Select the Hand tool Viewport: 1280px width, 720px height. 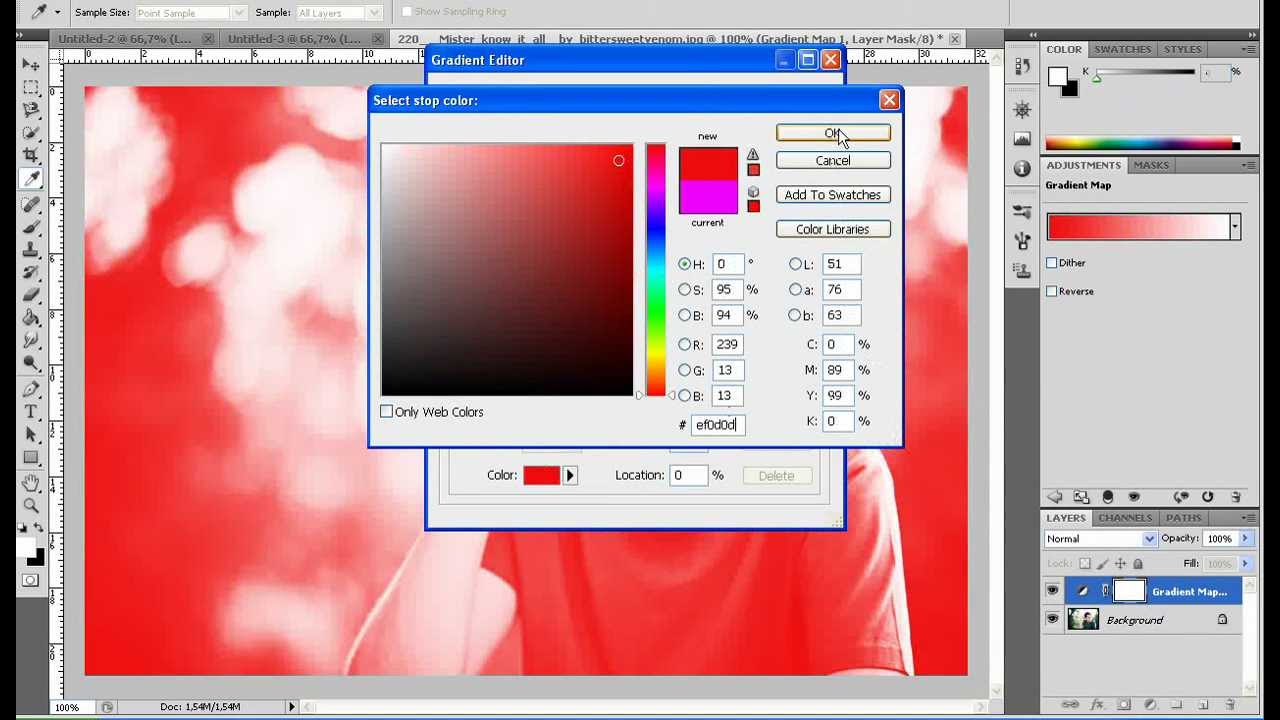31,483
